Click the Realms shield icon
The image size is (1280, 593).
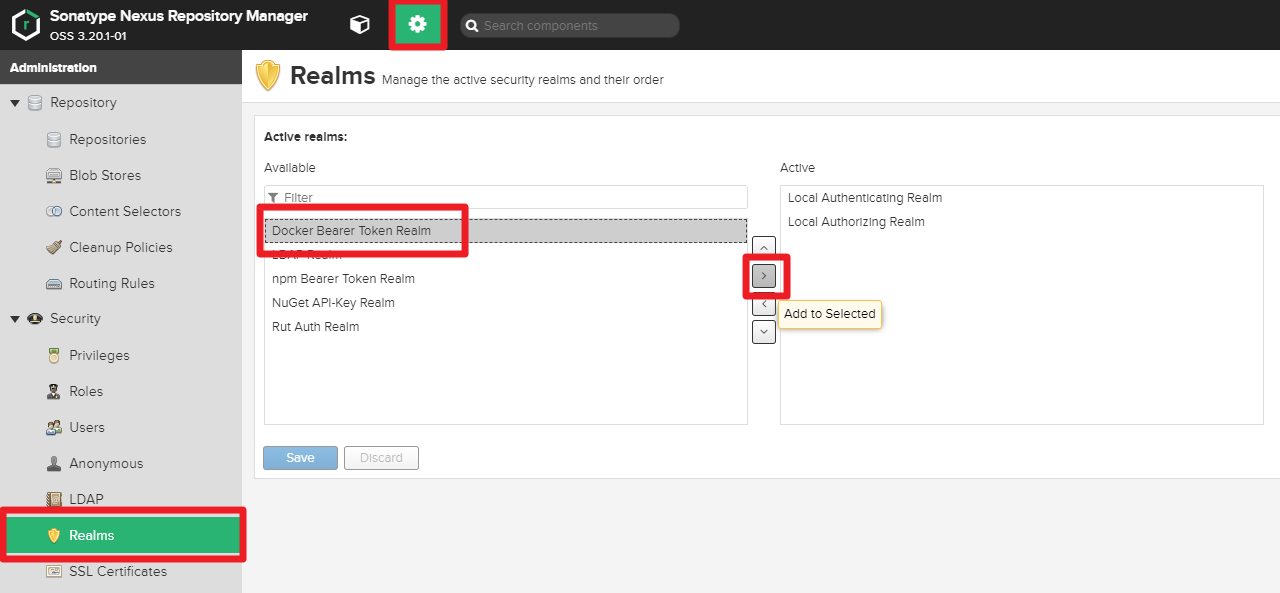[54, 535]
